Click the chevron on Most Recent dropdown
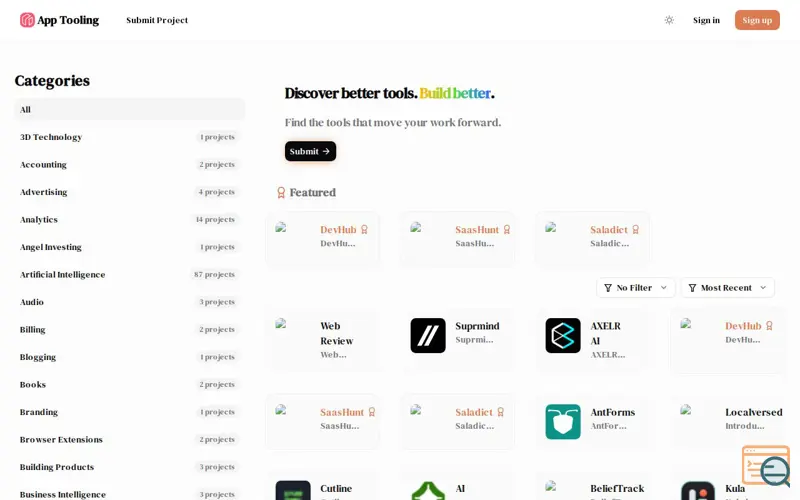This screenshot has height=500, width=800. coord(763,288)
